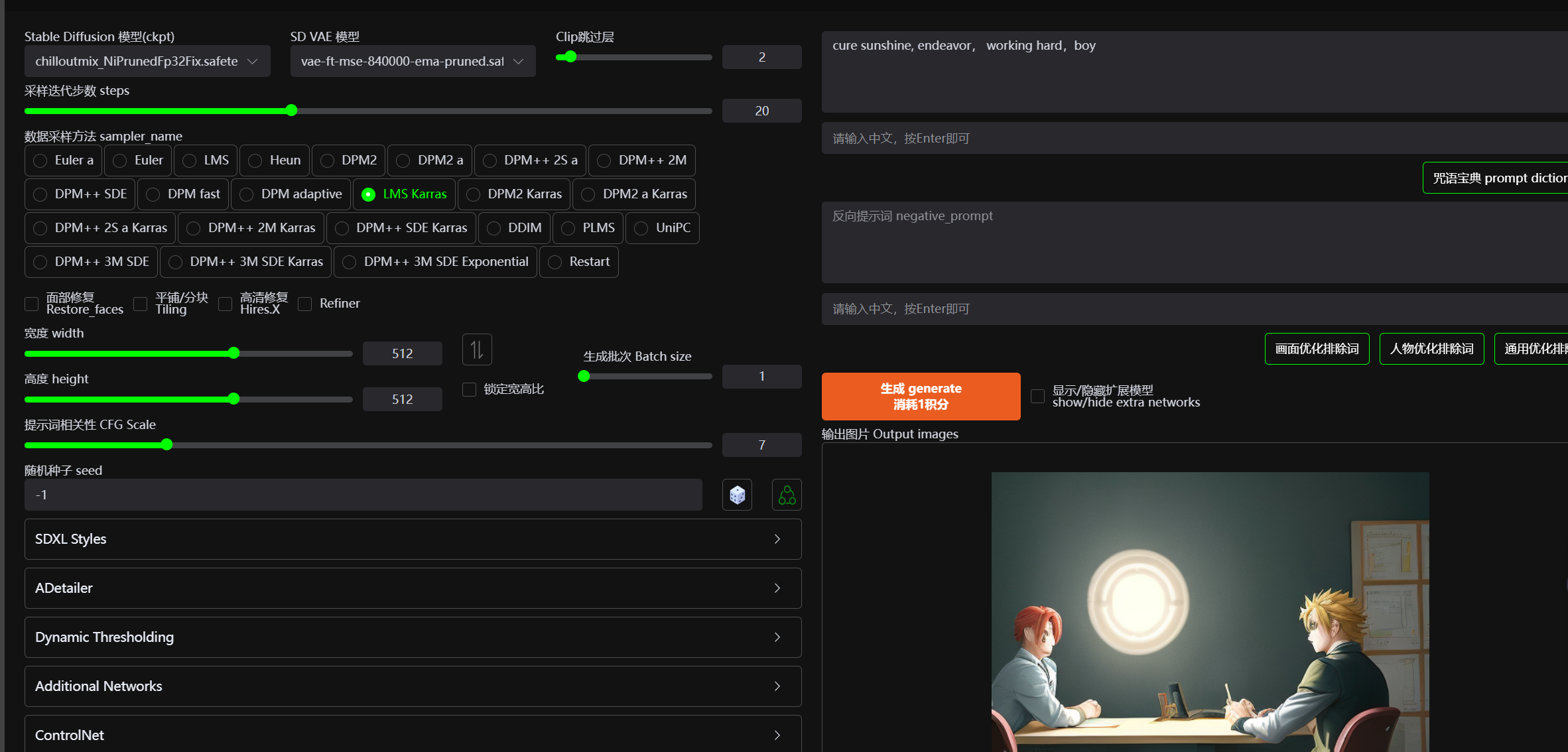The width and height of the screenshot is (1568, 752).
Task: Adjust the CFG Scale slider
Action: (368, 445)
